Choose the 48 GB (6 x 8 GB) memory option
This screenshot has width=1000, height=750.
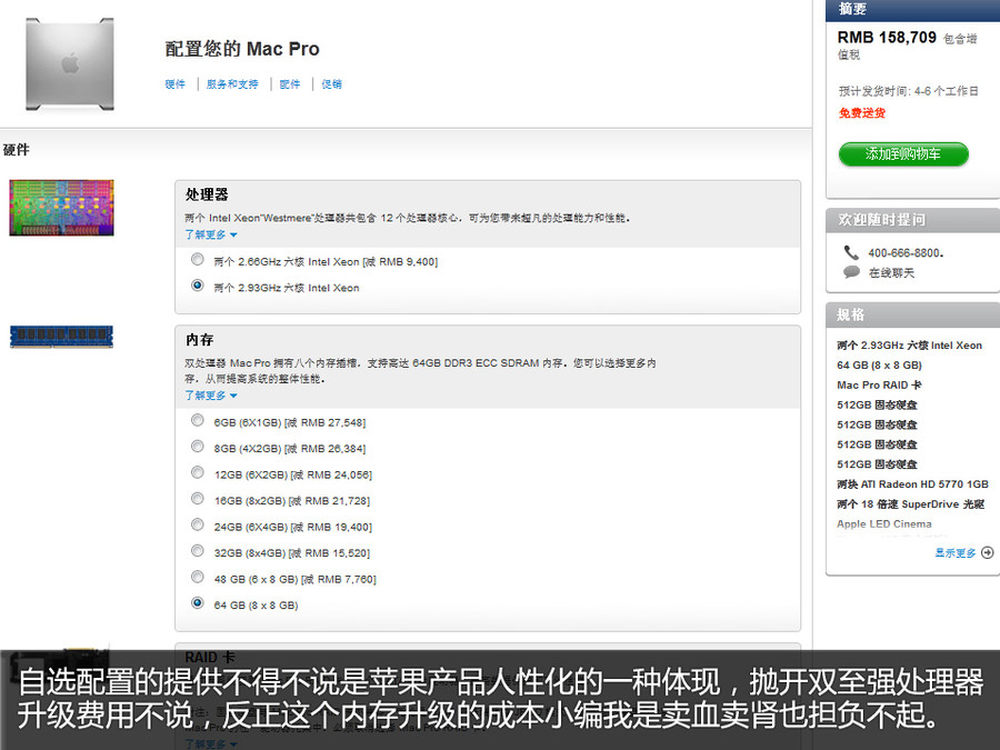pyautogui.click(x=198, y=577)
